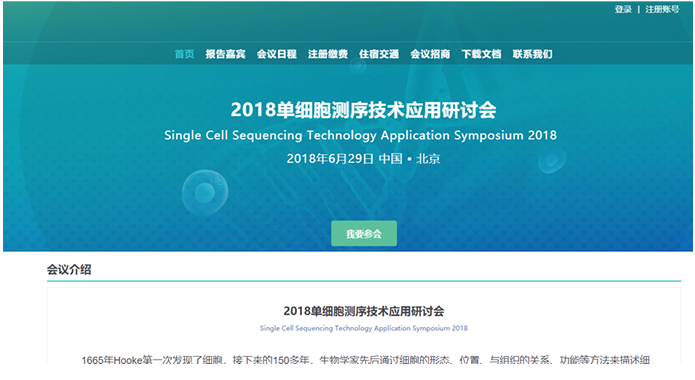Click the 登录 login link
Screen dimensions: 695x380
tap(623, 9)
